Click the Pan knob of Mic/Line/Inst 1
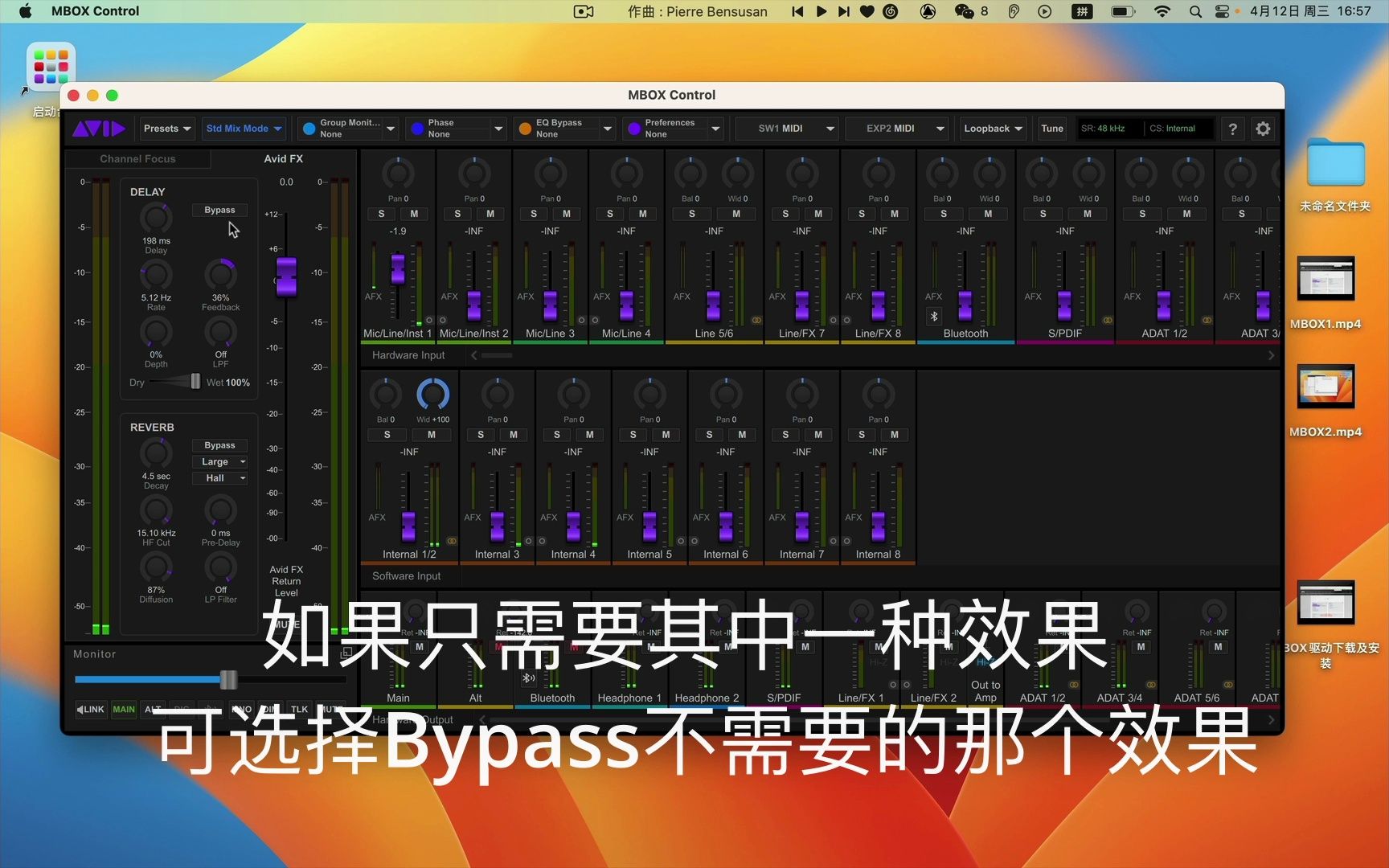The height and width of the screenshot is (868, 1389). point(398,174)
